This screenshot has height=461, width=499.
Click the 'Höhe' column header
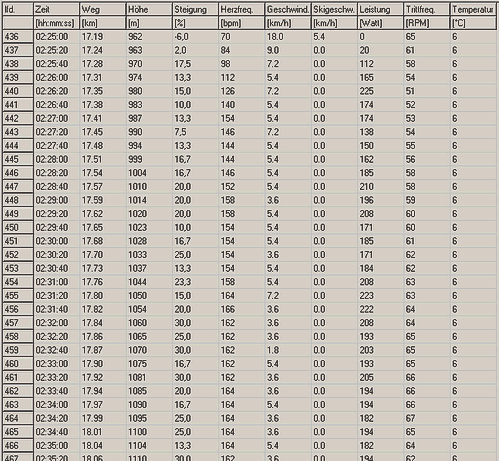point(149,9)
